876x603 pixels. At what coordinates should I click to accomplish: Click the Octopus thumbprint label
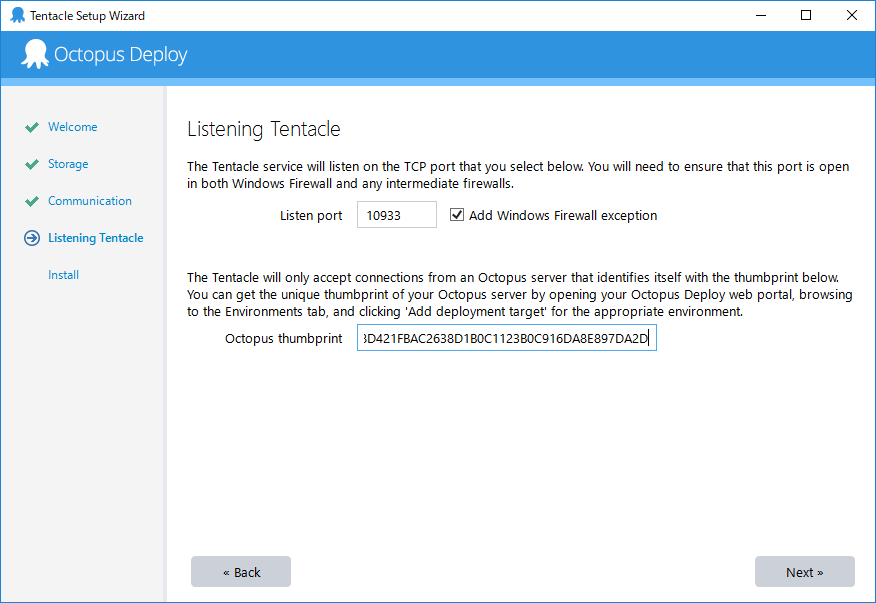coord(284,339)
